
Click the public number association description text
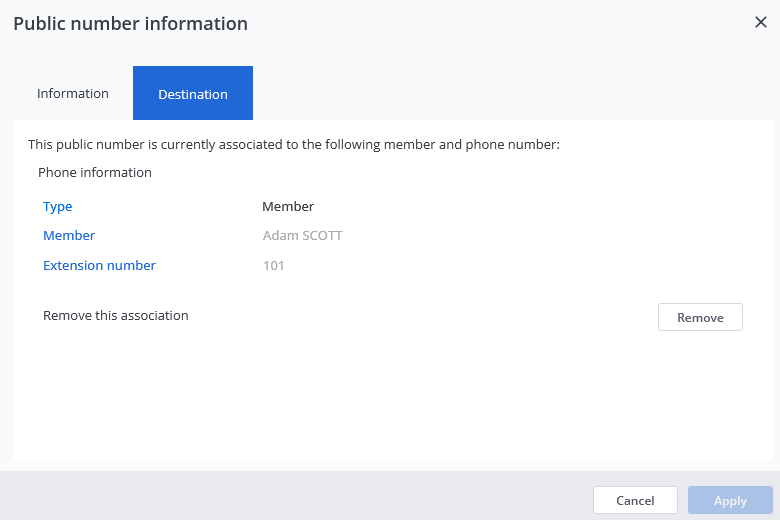click(294, 145)
